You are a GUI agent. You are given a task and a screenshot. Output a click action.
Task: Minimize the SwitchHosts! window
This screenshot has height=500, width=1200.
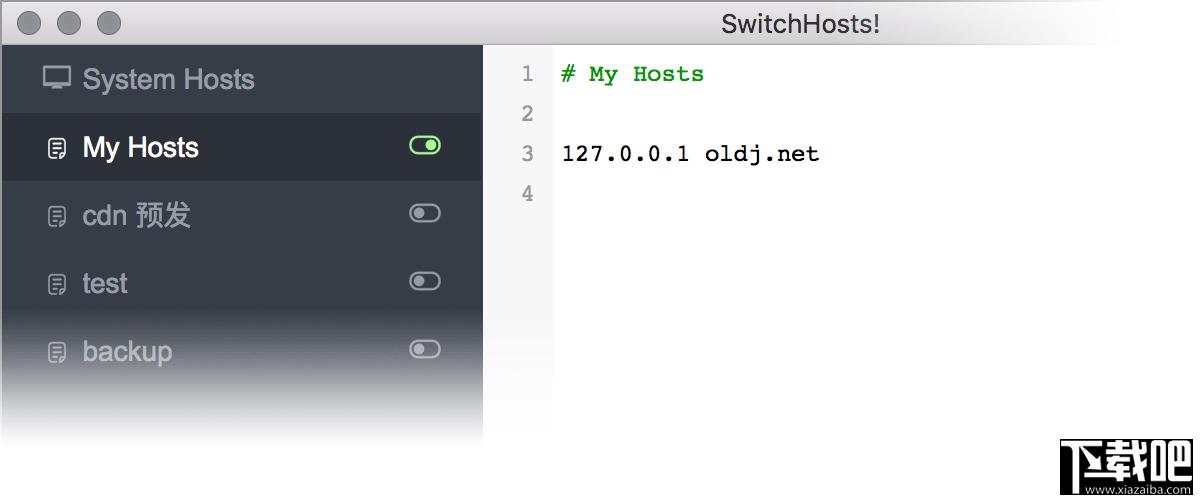69,22
